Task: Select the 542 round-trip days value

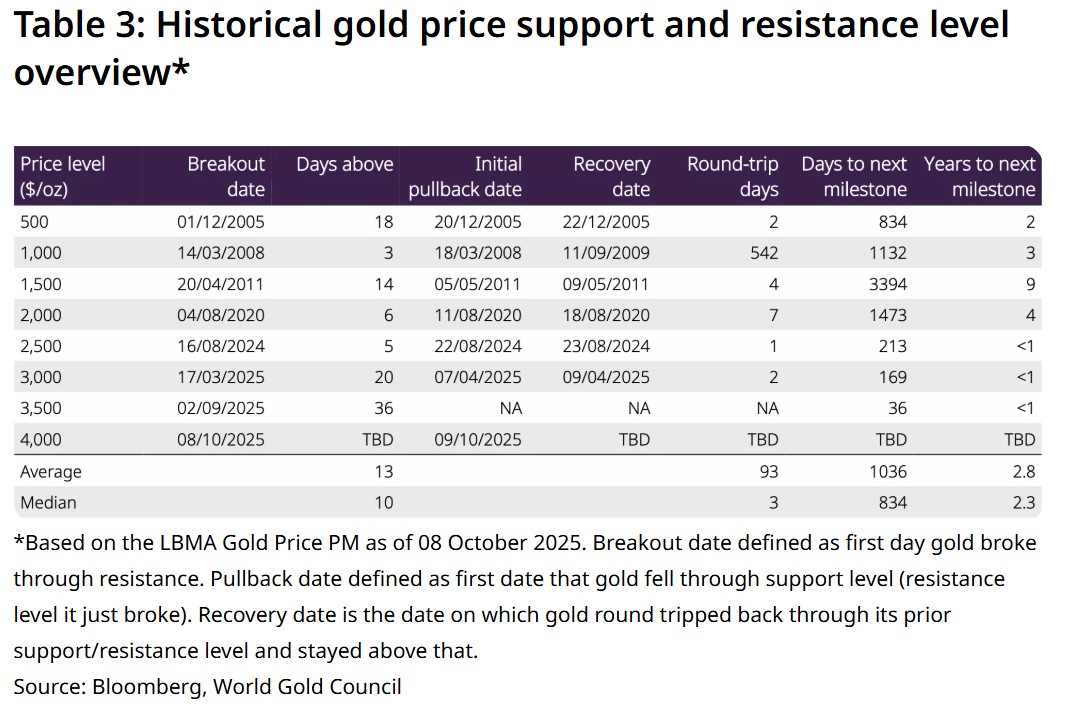Action: click(763, 253)
